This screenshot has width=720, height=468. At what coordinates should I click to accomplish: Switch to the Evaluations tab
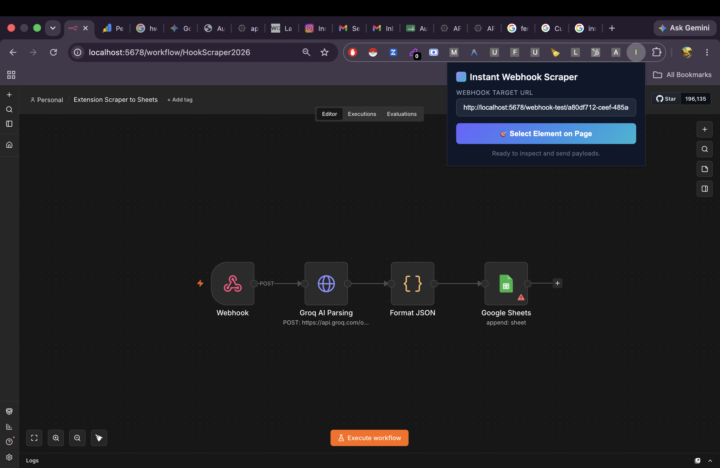[x=401, y=114]
